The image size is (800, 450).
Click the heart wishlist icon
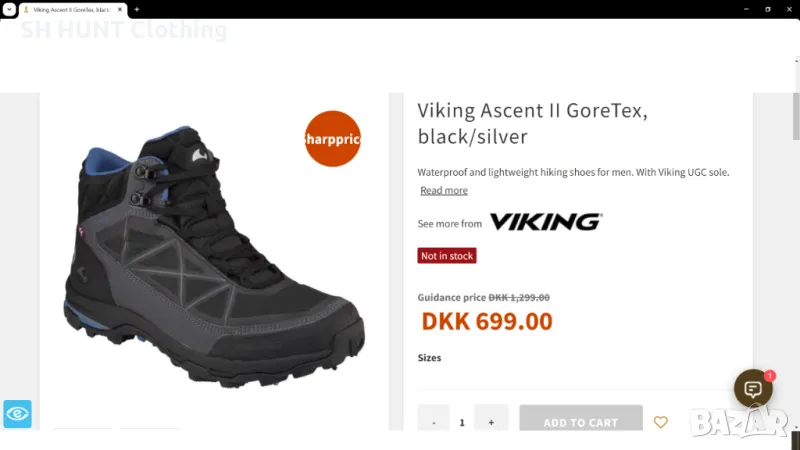[660, 422]
